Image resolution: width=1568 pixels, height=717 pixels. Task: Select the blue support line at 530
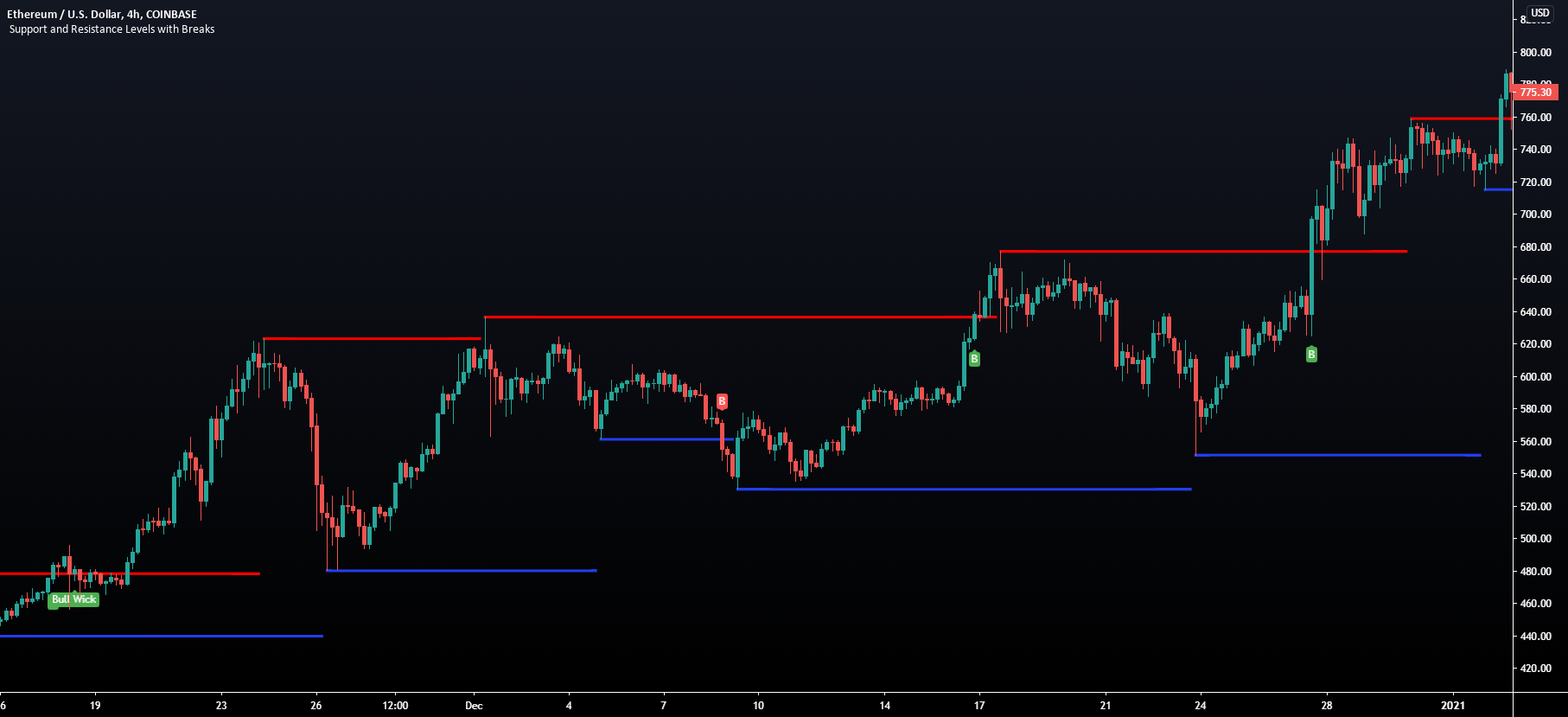tap(964, 490)
